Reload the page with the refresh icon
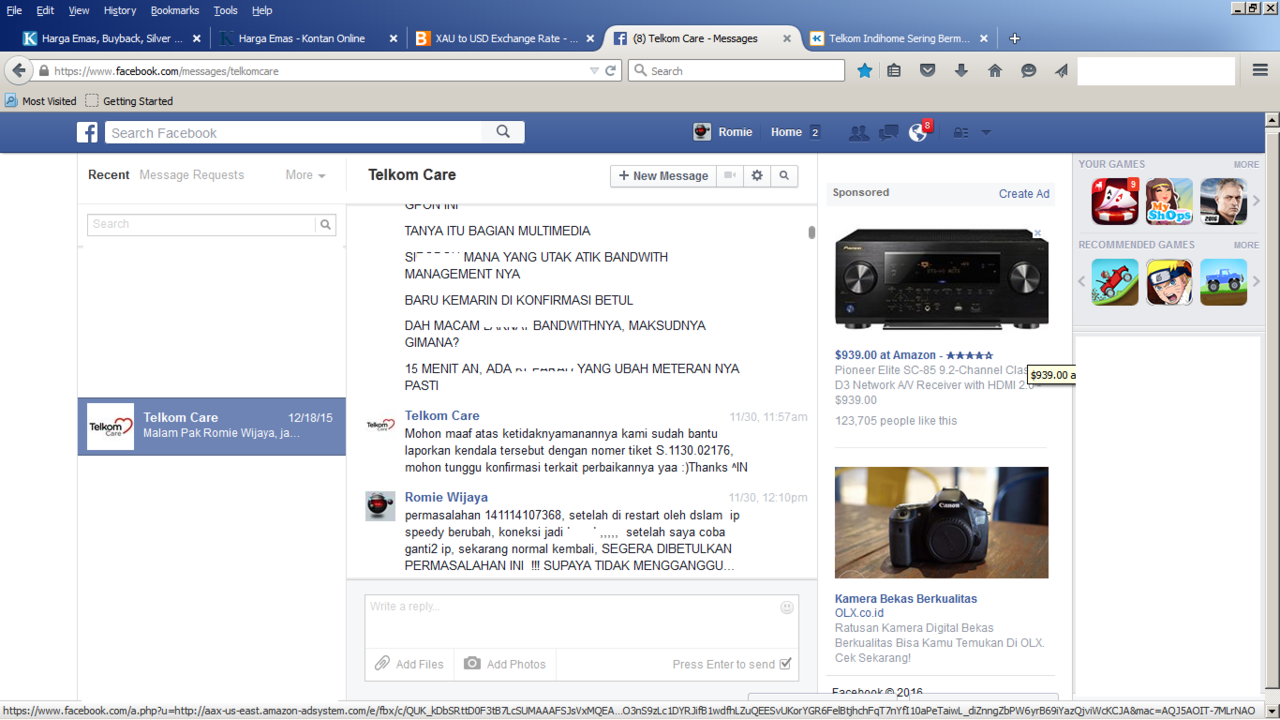The width and height of the screenshot is (1280, 720). (x=611, y=71)
